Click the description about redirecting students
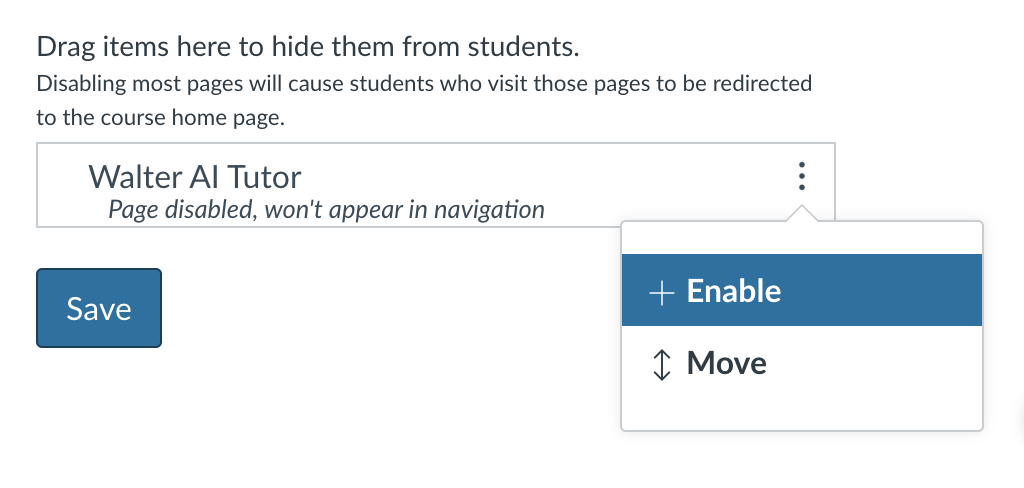This screenshot has width=1024, height=488. [x=424, y=101]
